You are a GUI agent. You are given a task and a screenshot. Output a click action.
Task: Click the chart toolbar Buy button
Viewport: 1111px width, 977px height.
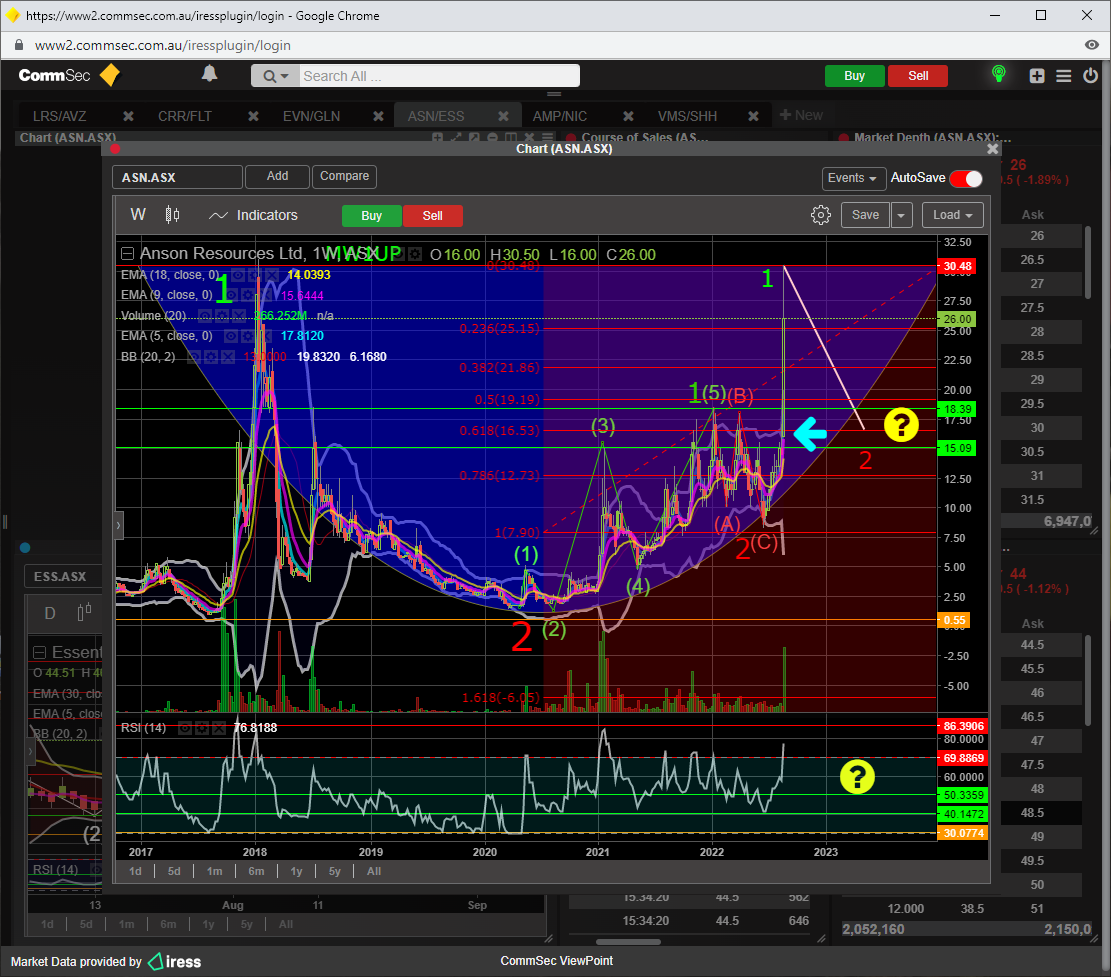tap(372, 216)
